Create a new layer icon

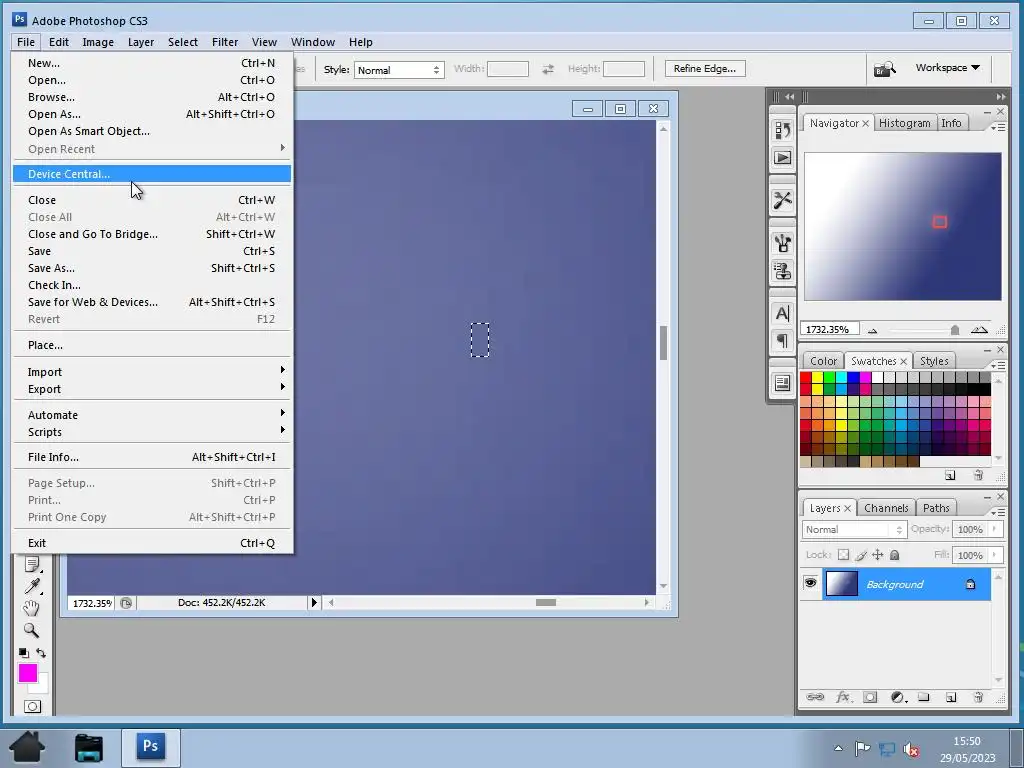point(951,697)
